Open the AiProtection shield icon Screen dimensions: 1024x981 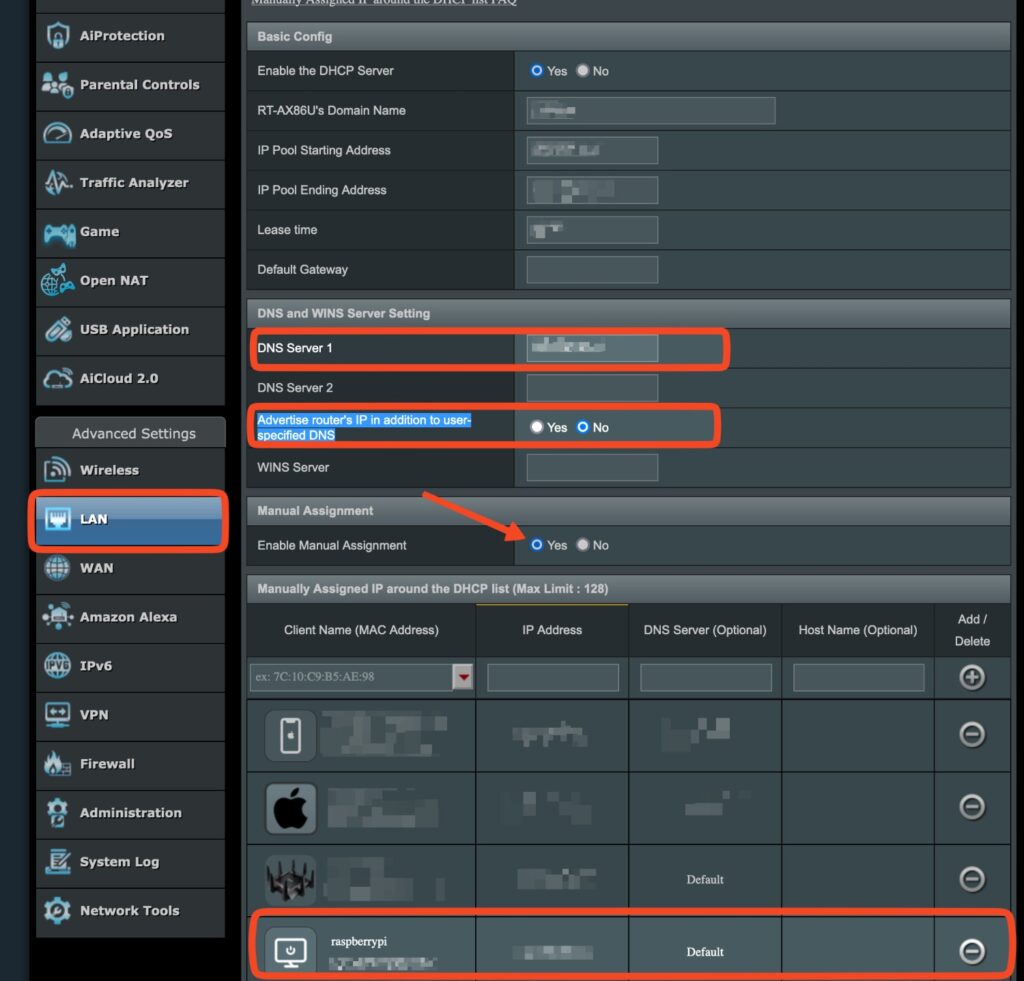pos(57,36)
